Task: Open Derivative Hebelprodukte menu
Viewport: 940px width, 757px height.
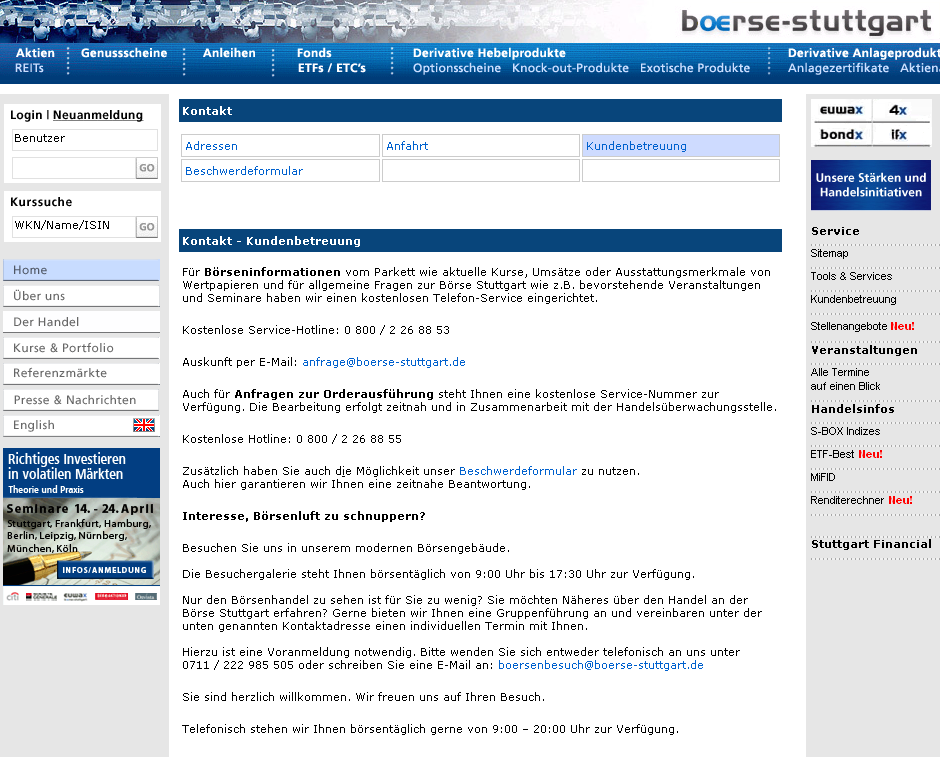Action: coord(489,53)
